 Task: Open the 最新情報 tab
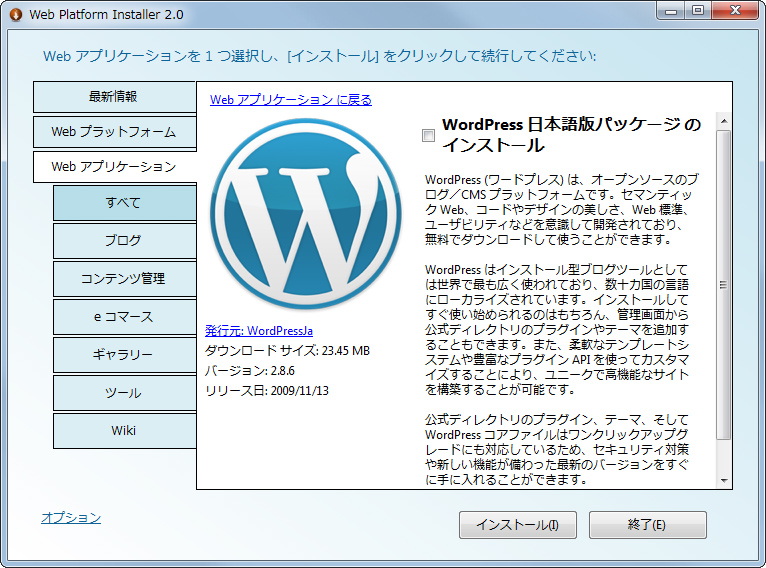(114, 97)
